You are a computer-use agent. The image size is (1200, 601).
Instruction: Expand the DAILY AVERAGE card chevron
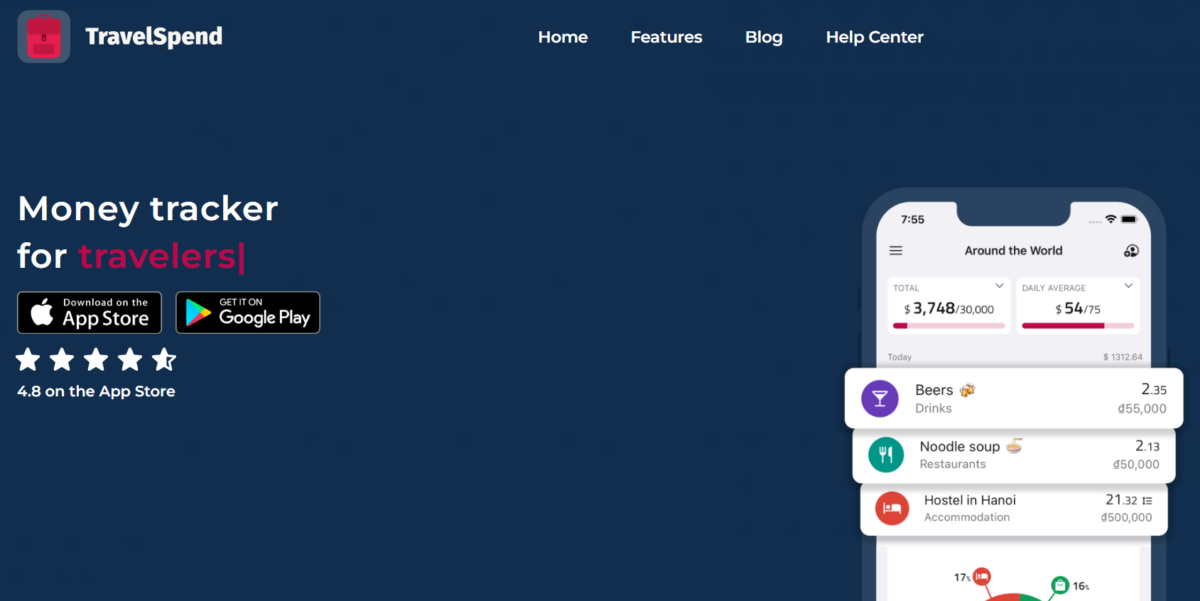pos(1128,286)
